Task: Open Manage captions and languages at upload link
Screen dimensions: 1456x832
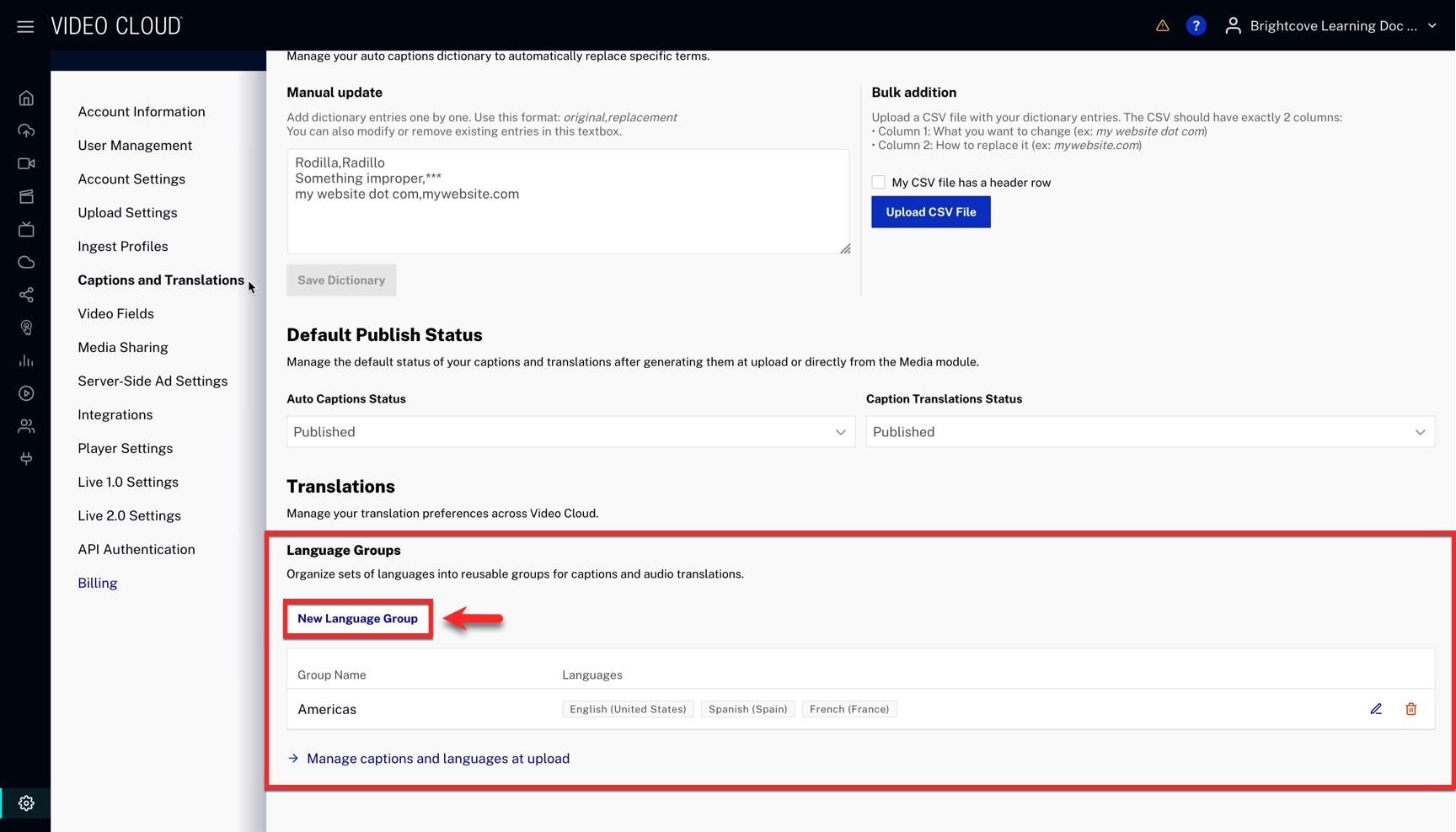Action: point(437,759)
